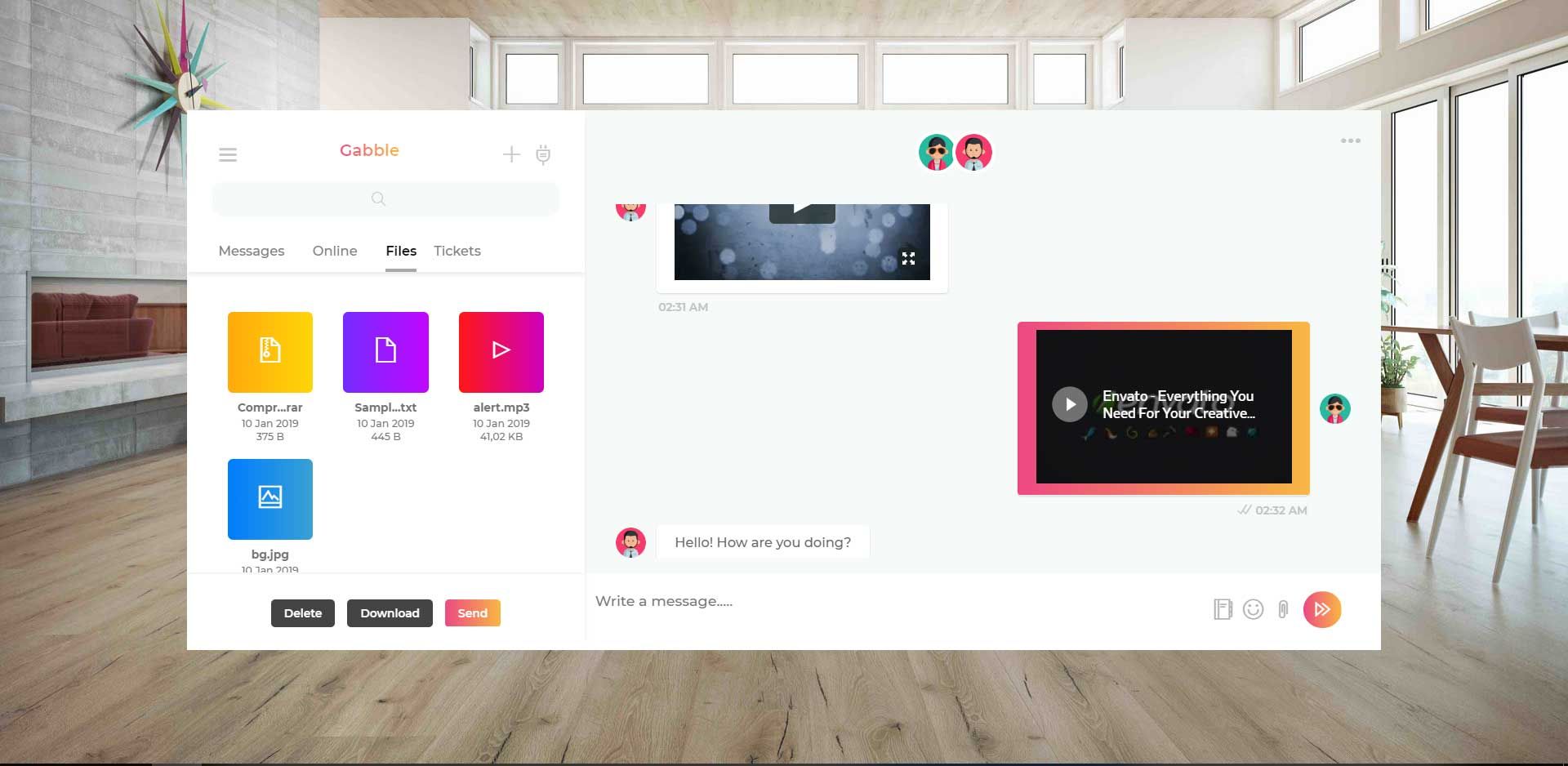Click the woman avatar in chat header
The width and height of the screenshot is (1568, 766).
point(937,152)
